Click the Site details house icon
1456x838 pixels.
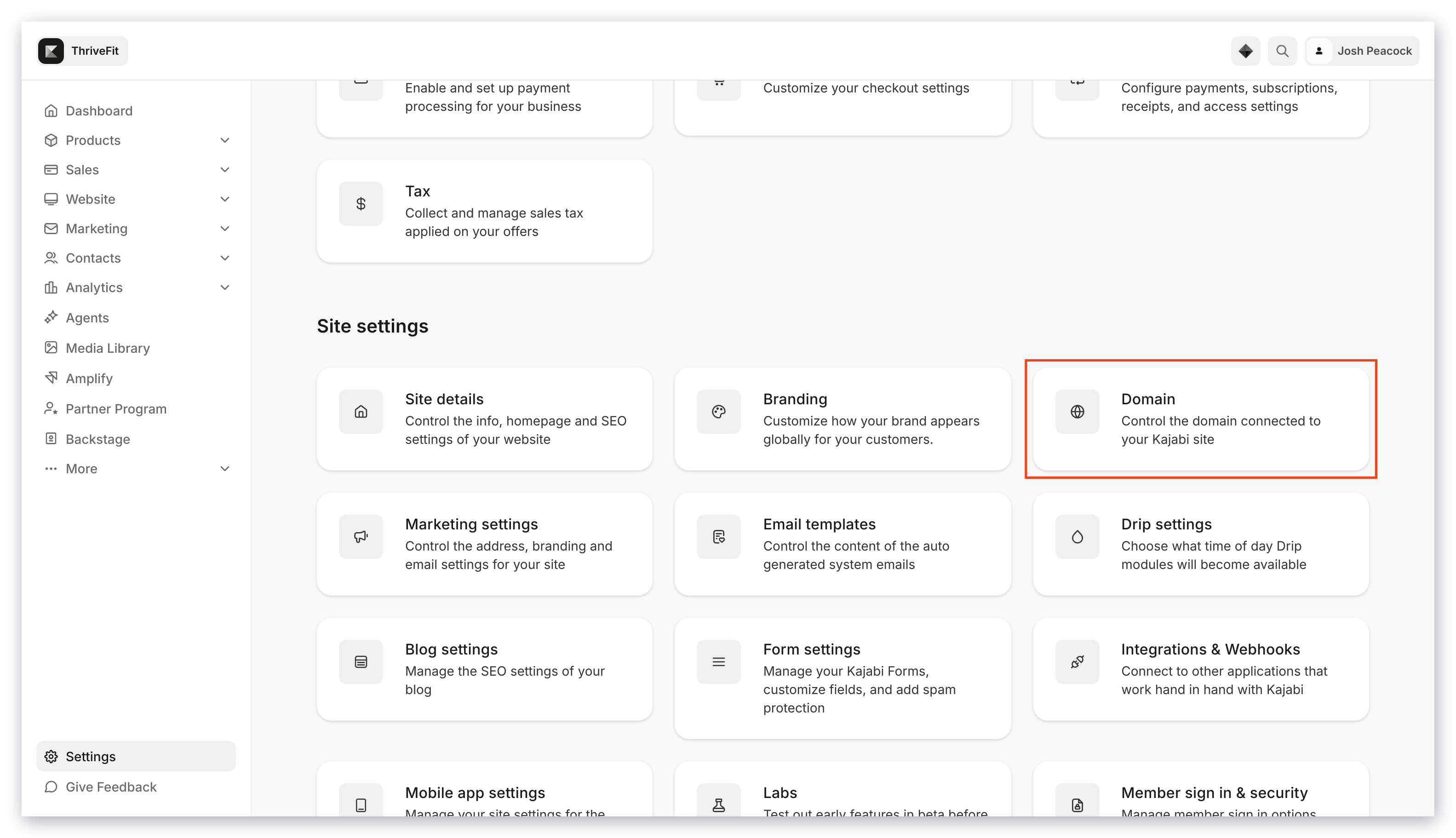361,412
